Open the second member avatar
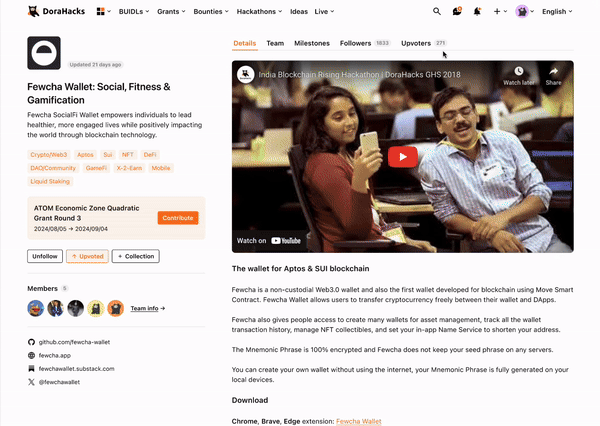This screenshot has height=426, width=600. click(55, 308)
